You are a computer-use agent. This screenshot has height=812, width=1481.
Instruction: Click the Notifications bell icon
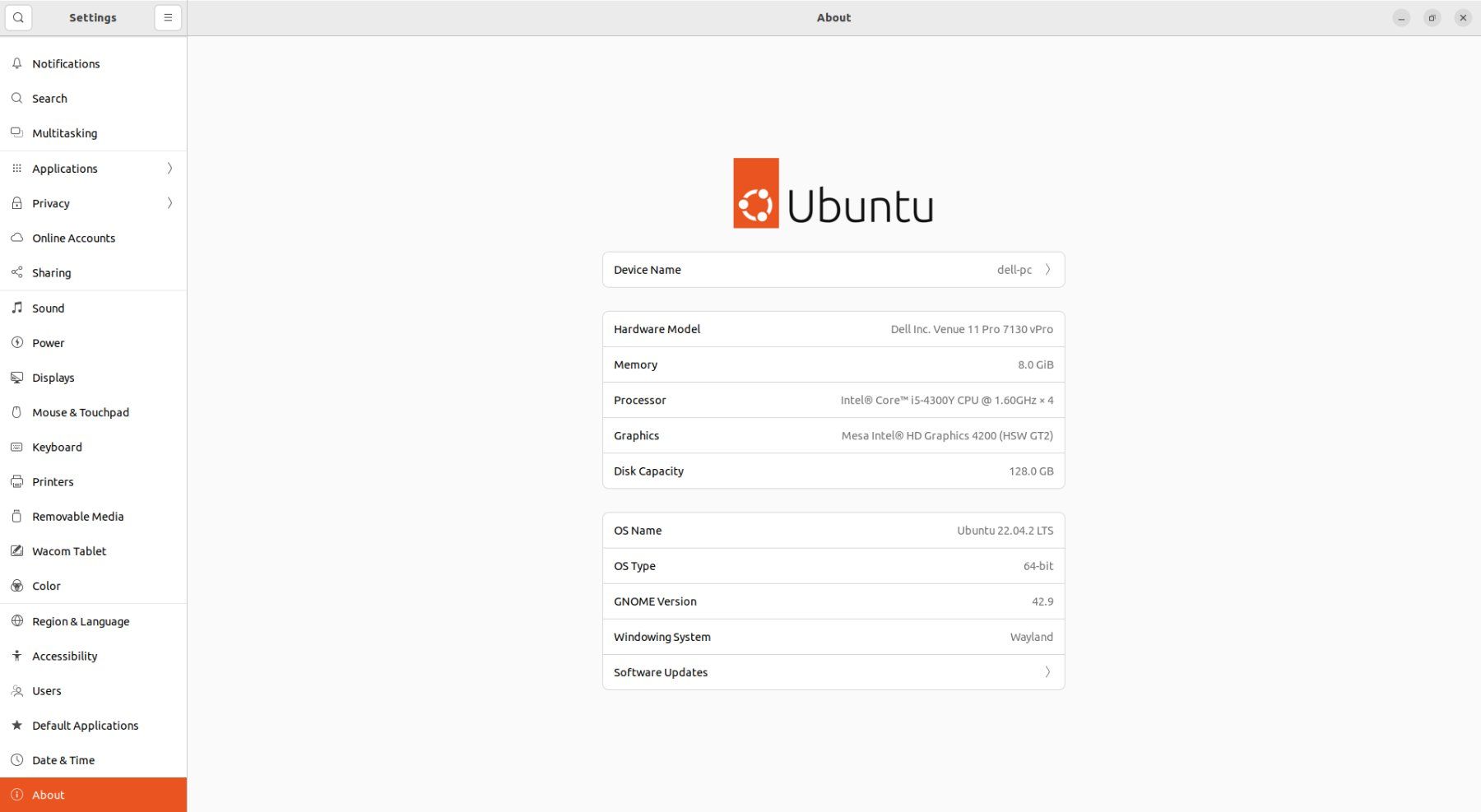pyautogui.click(x=16, y=63)
